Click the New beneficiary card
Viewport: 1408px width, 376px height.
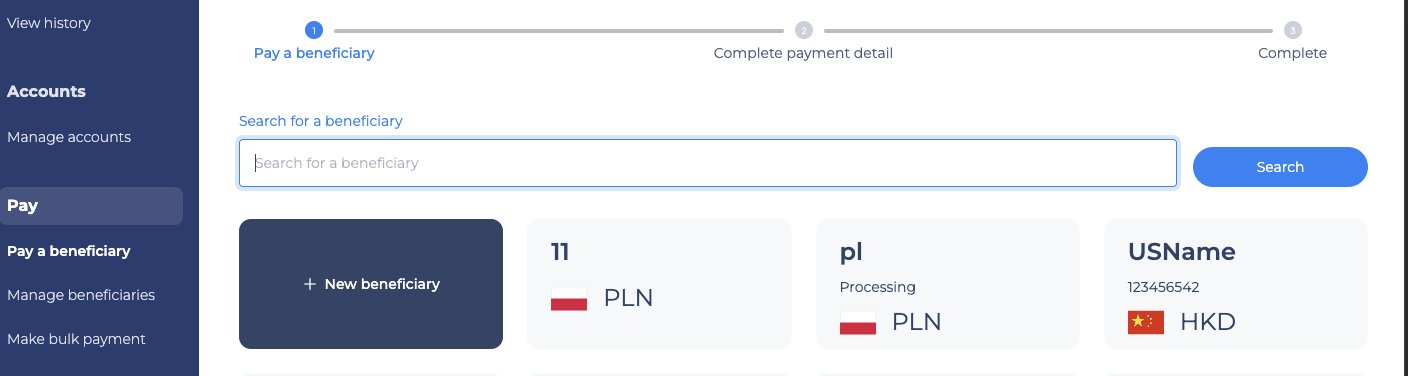(371, 284)
